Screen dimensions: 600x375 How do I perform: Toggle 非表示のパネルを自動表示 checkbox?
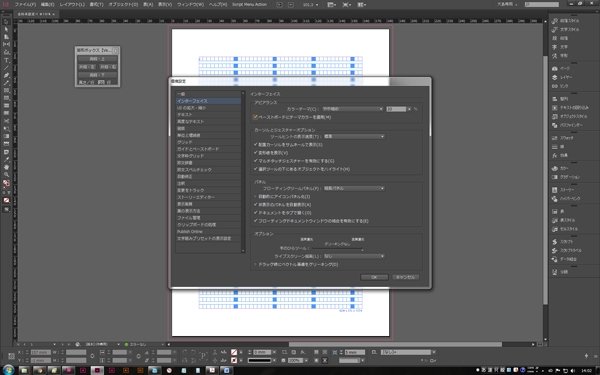tap(256, 204)
